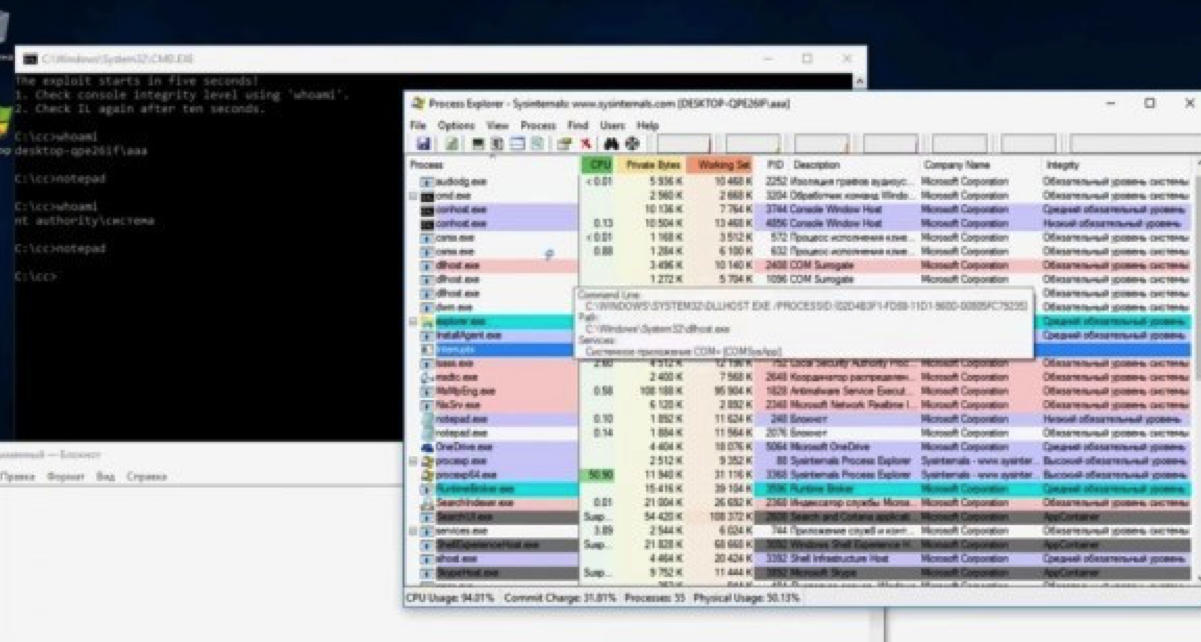Image resolution: width=1201 pixels, height=642 pixels.
Task: Click the DLL/Handles view toolbar icon
Action: coord(537,144)
